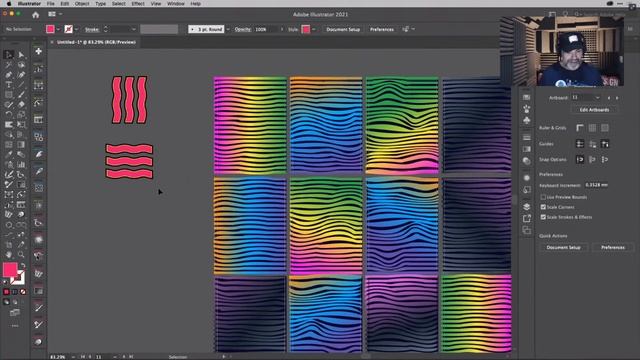Toggle Smart Guides button

(x=605, y=144)
